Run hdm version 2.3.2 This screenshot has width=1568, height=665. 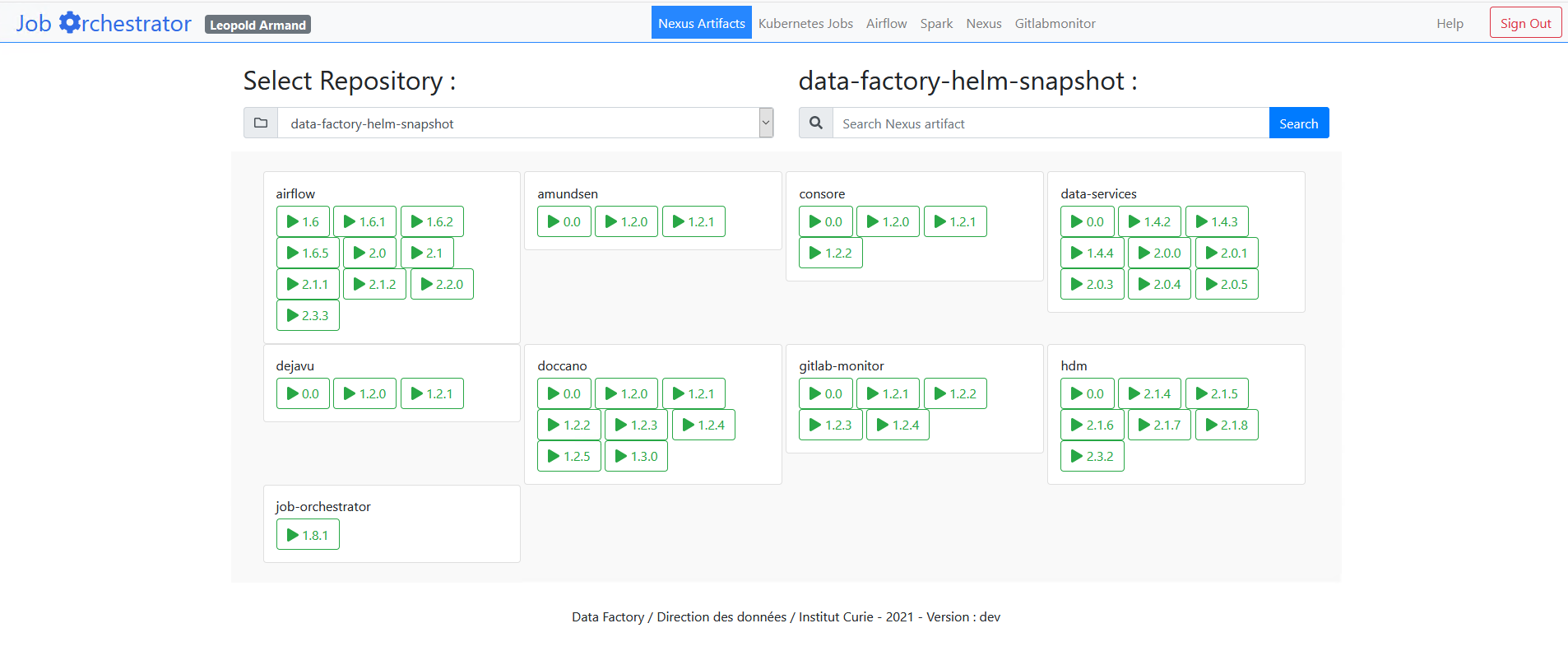click(x=1092, y=456)
